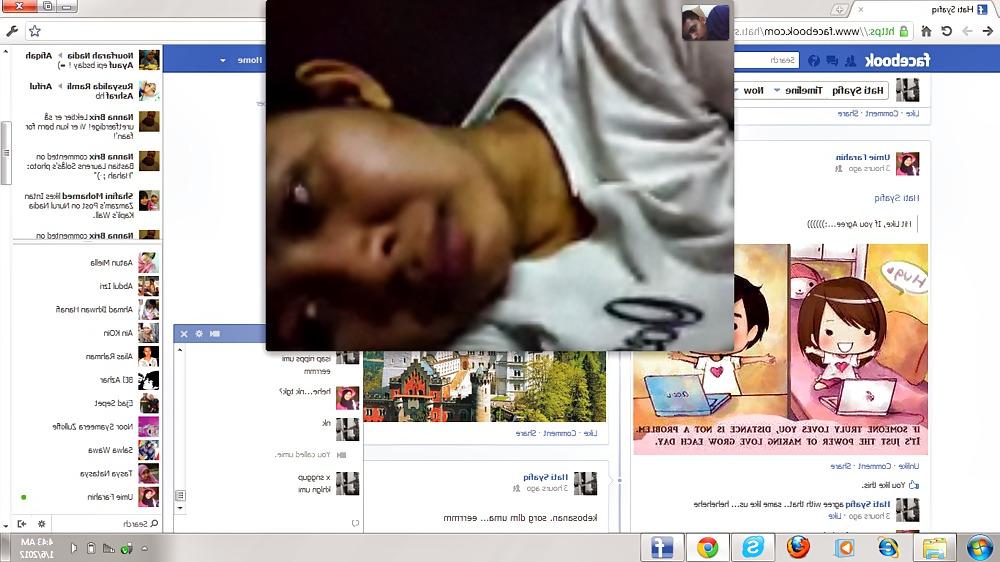This screenshot has height=562, width=1000.
Task: Open Windows Explorer from the taskbar
Action: coord(934,548)
